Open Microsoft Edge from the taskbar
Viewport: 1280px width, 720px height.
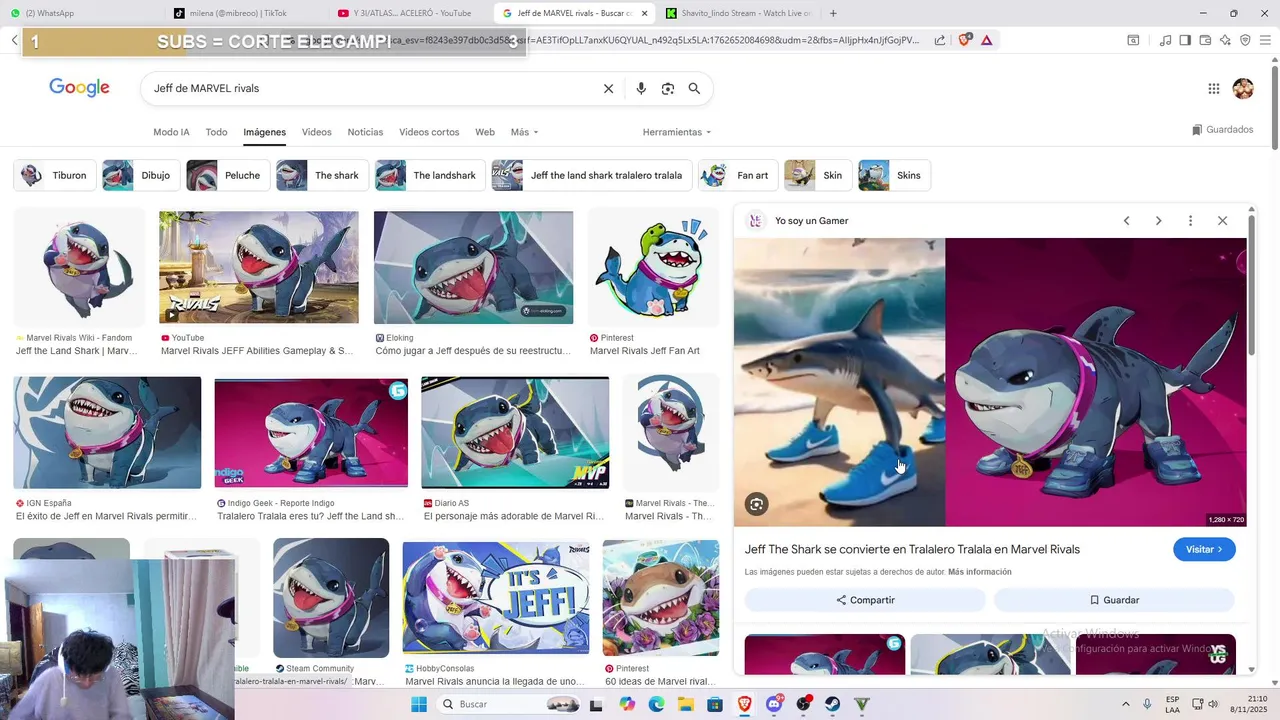point(656,704)
